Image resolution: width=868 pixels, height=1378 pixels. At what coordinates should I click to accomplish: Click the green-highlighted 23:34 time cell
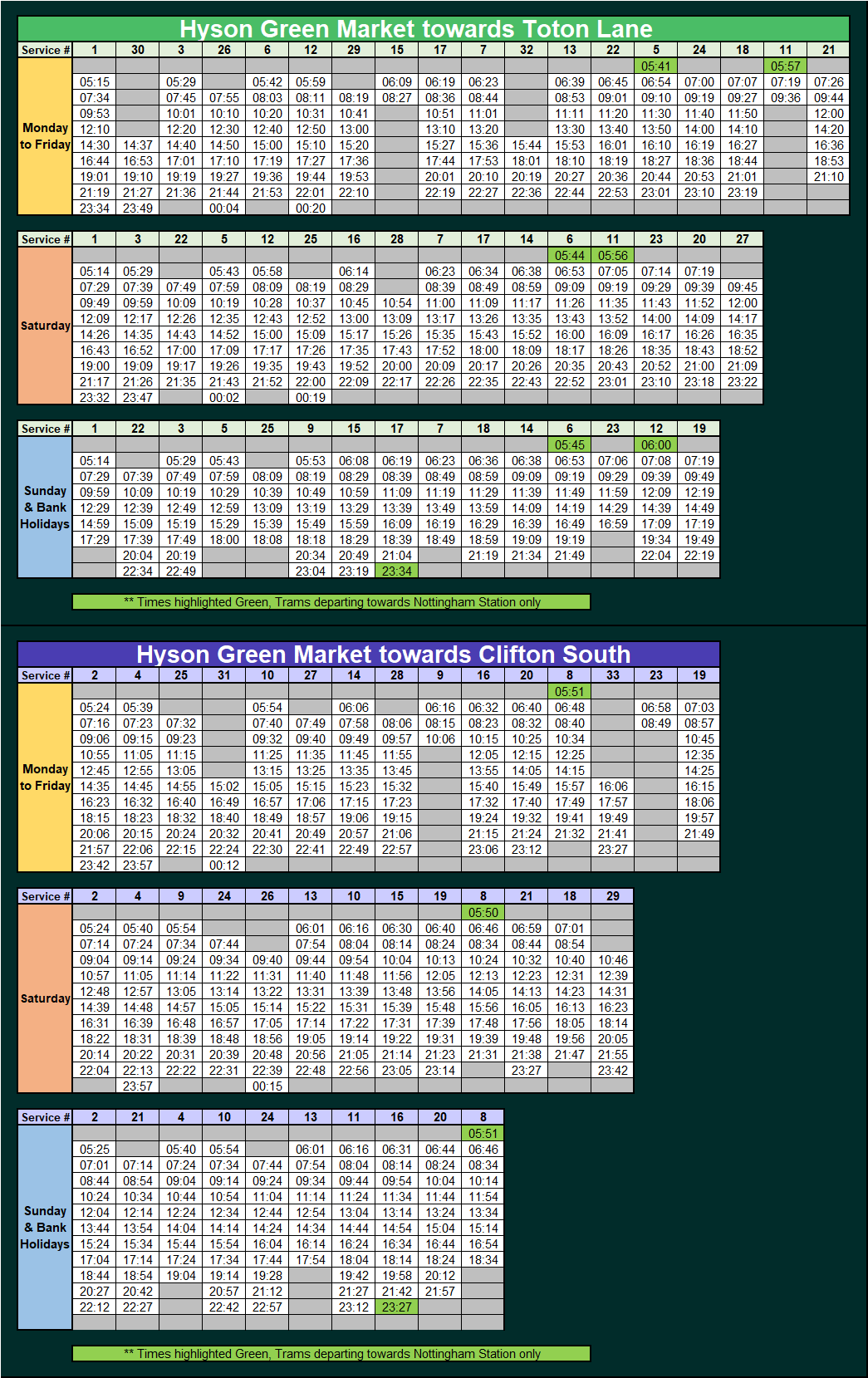click(x=397, y=571)
